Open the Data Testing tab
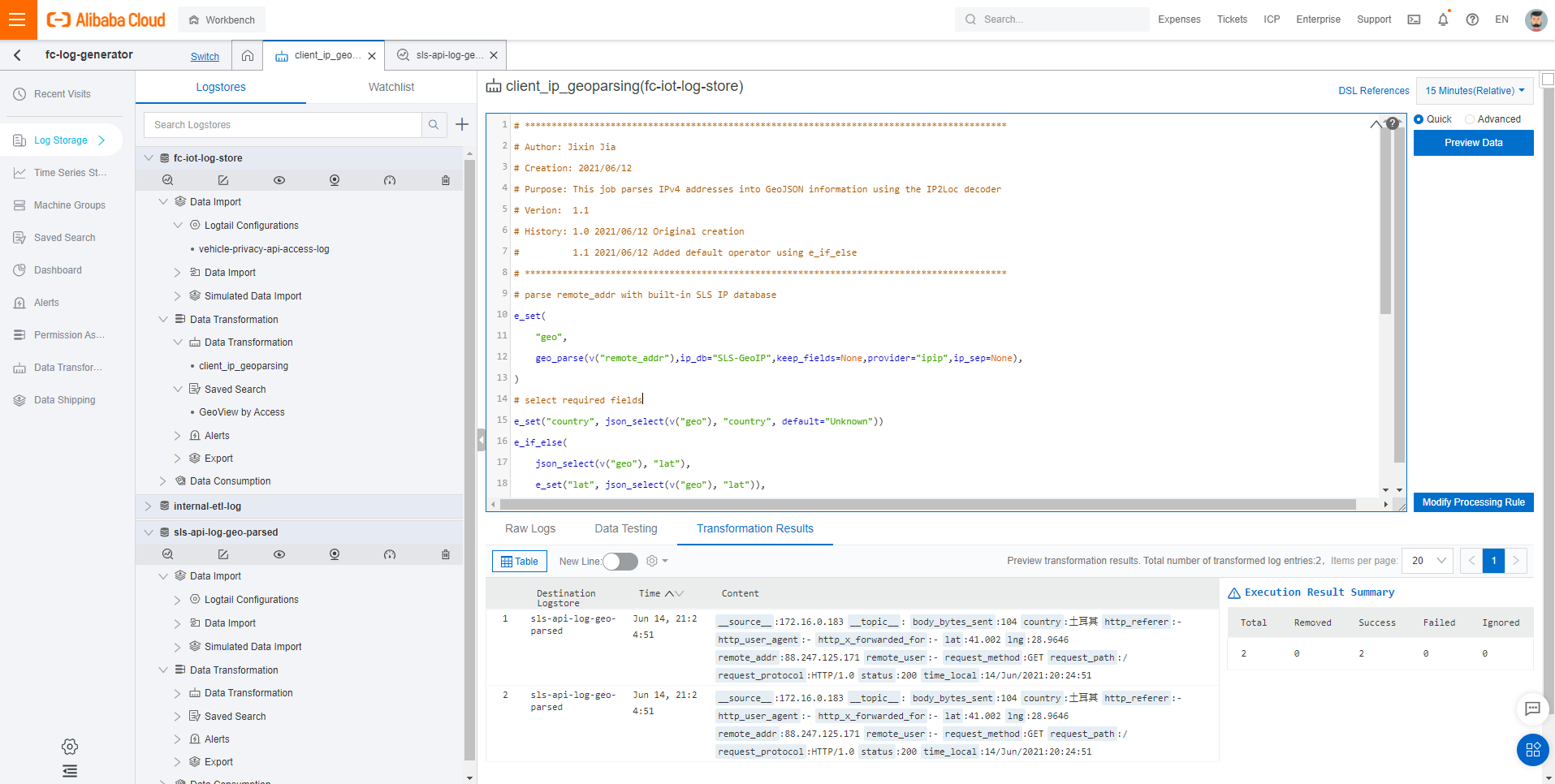Screen dimensions: 1555x784 tap(626, 528)
